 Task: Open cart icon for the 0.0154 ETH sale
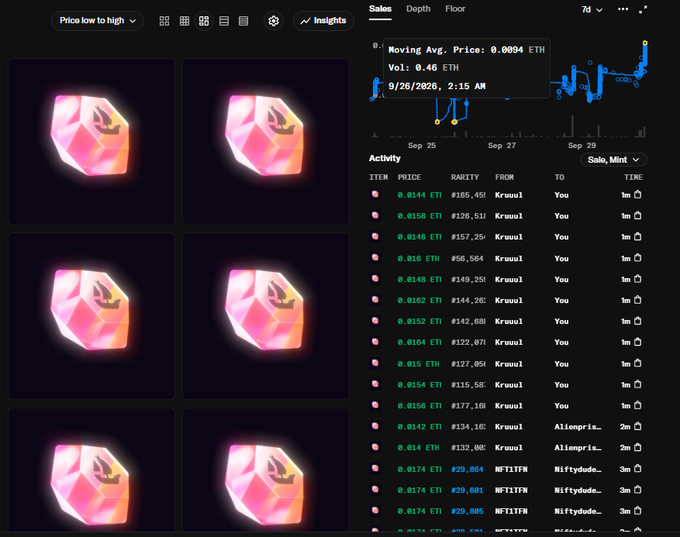coord(638,385)
